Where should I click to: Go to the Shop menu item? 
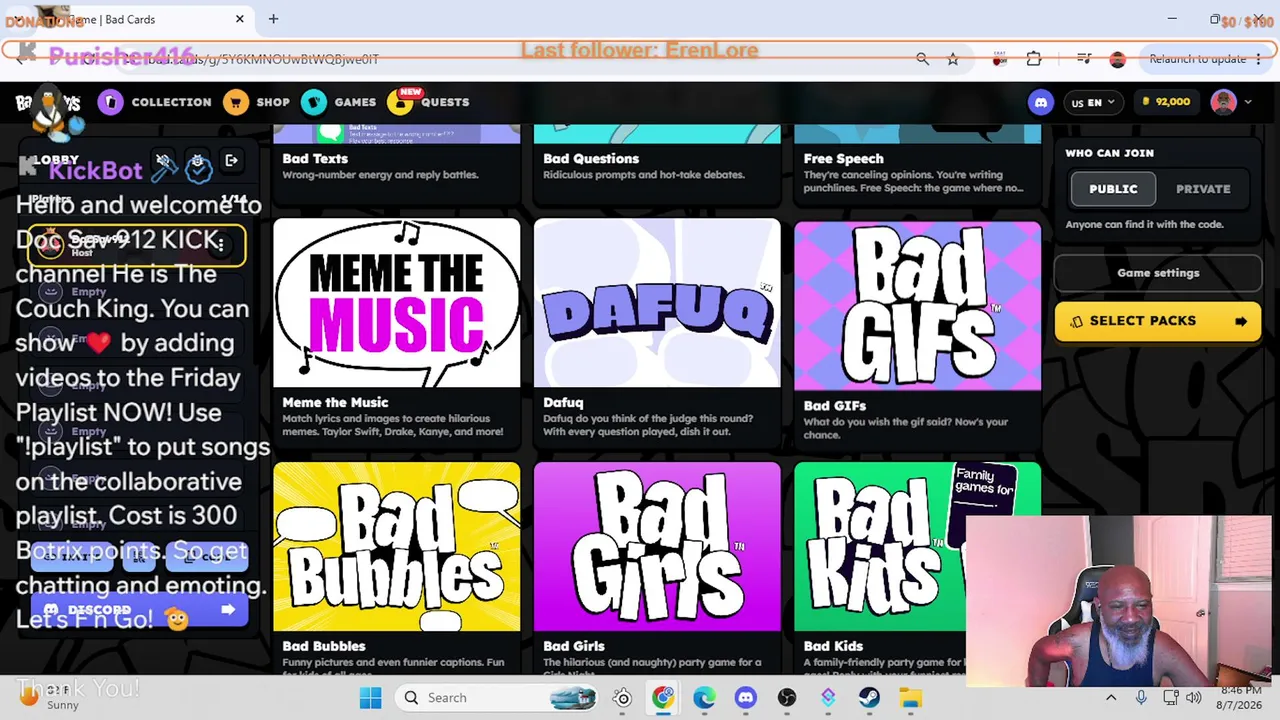point(273,102)
